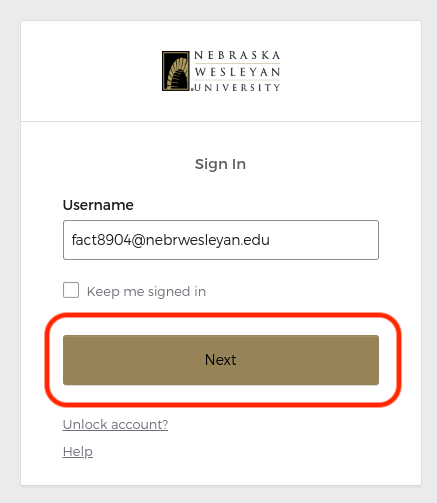Viewport: 437px width, 503px height.
Task: Click the Next button
Action: [x=221, y=360]
